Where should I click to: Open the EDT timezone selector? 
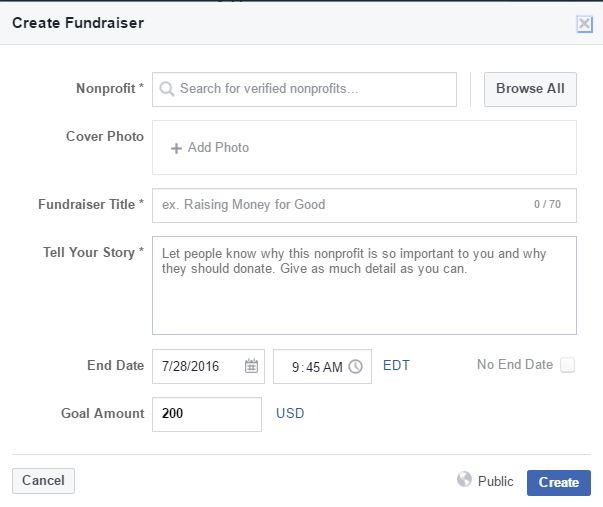396,365
